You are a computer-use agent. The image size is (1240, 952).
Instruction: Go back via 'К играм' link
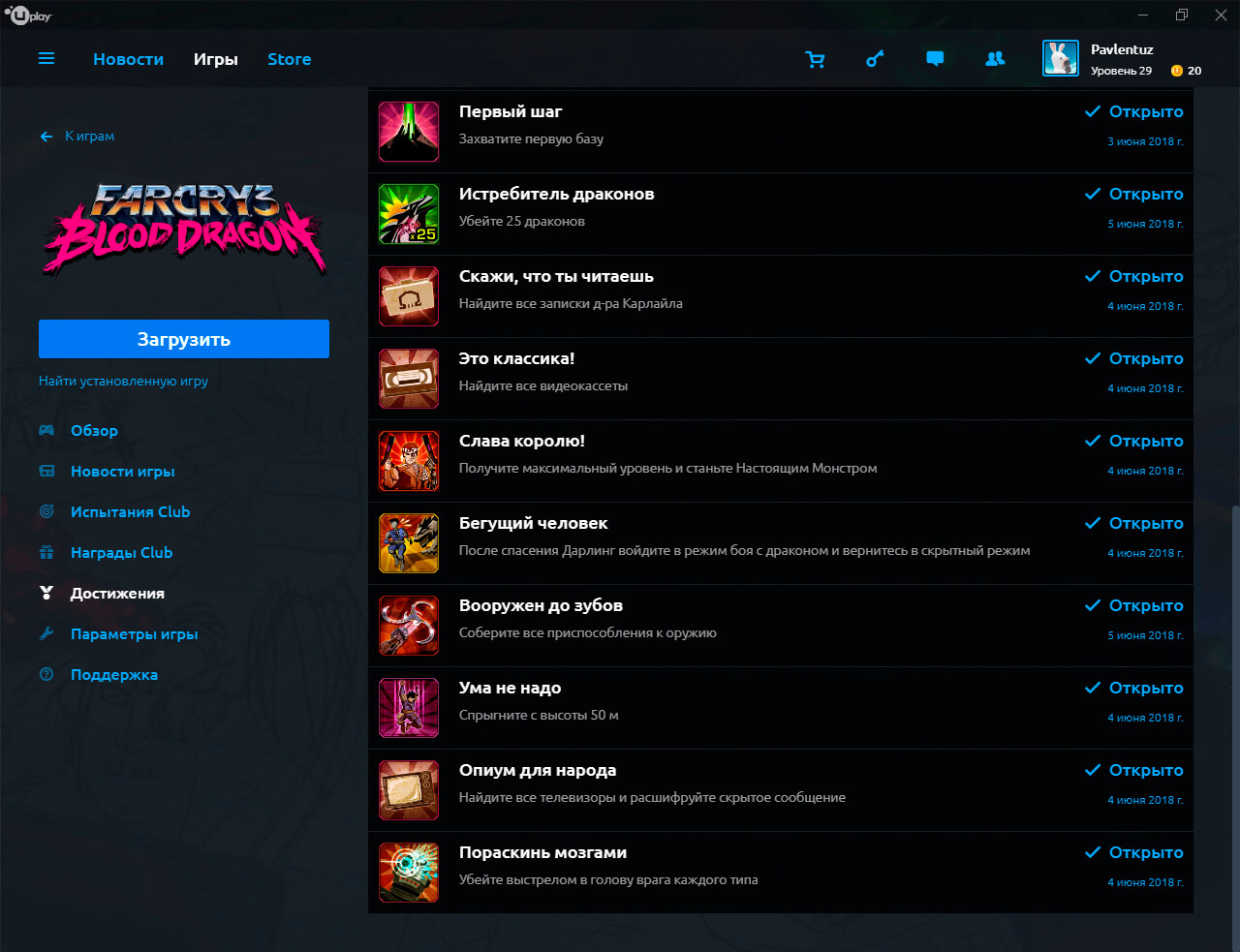click(x=88, y=137)
